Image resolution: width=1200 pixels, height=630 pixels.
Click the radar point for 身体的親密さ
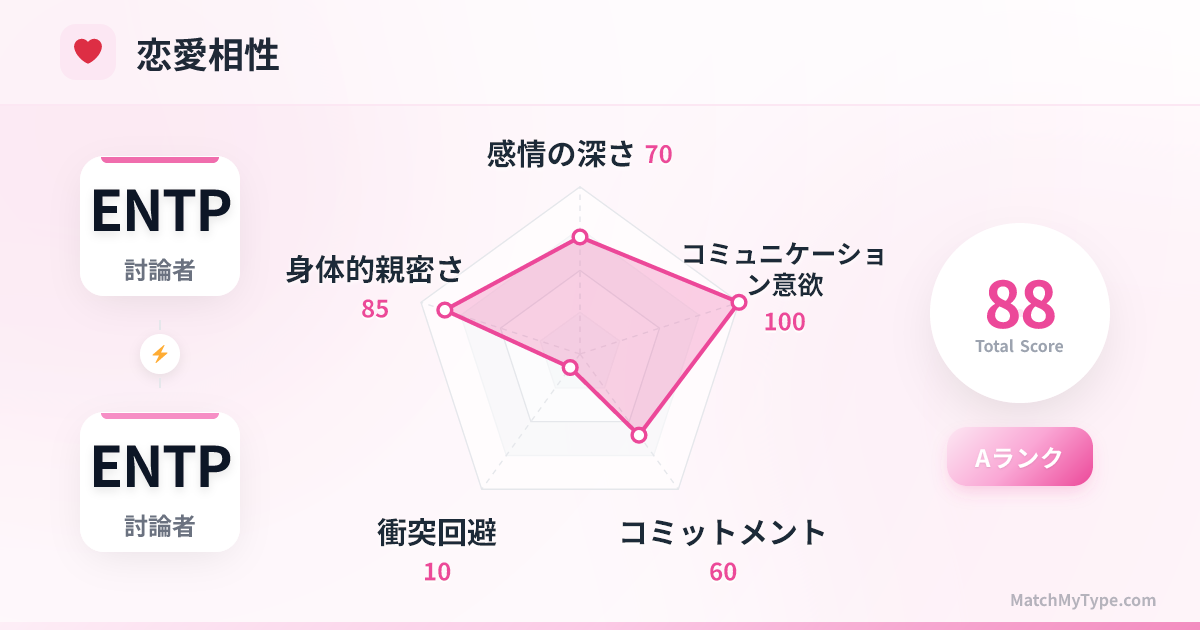(445, 311)
